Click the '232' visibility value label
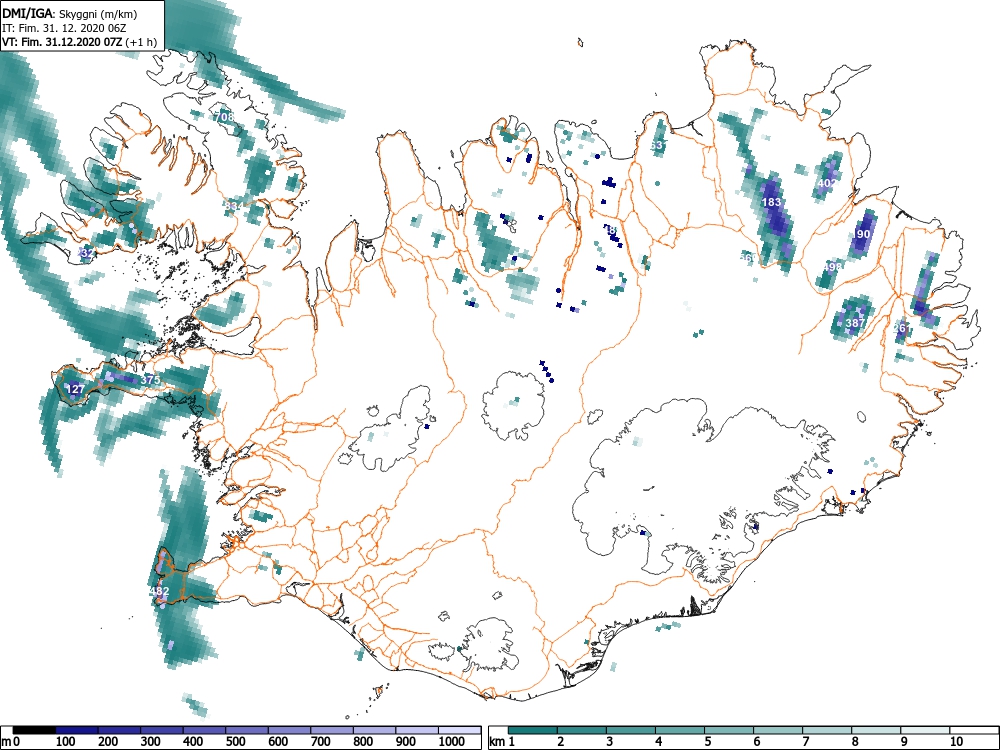Screen dimensions: 1000x750 tap(85, 253)
